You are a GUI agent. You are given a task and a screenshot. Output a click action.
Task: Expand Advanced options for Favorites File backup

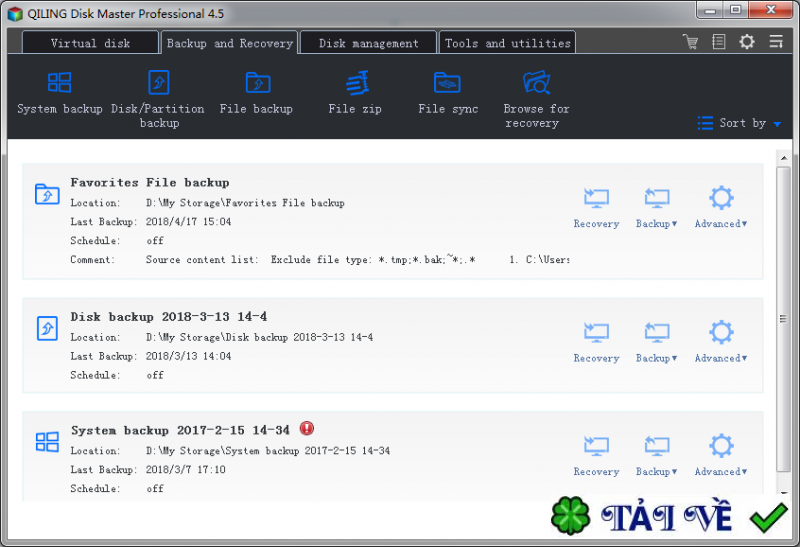[721, 208]
